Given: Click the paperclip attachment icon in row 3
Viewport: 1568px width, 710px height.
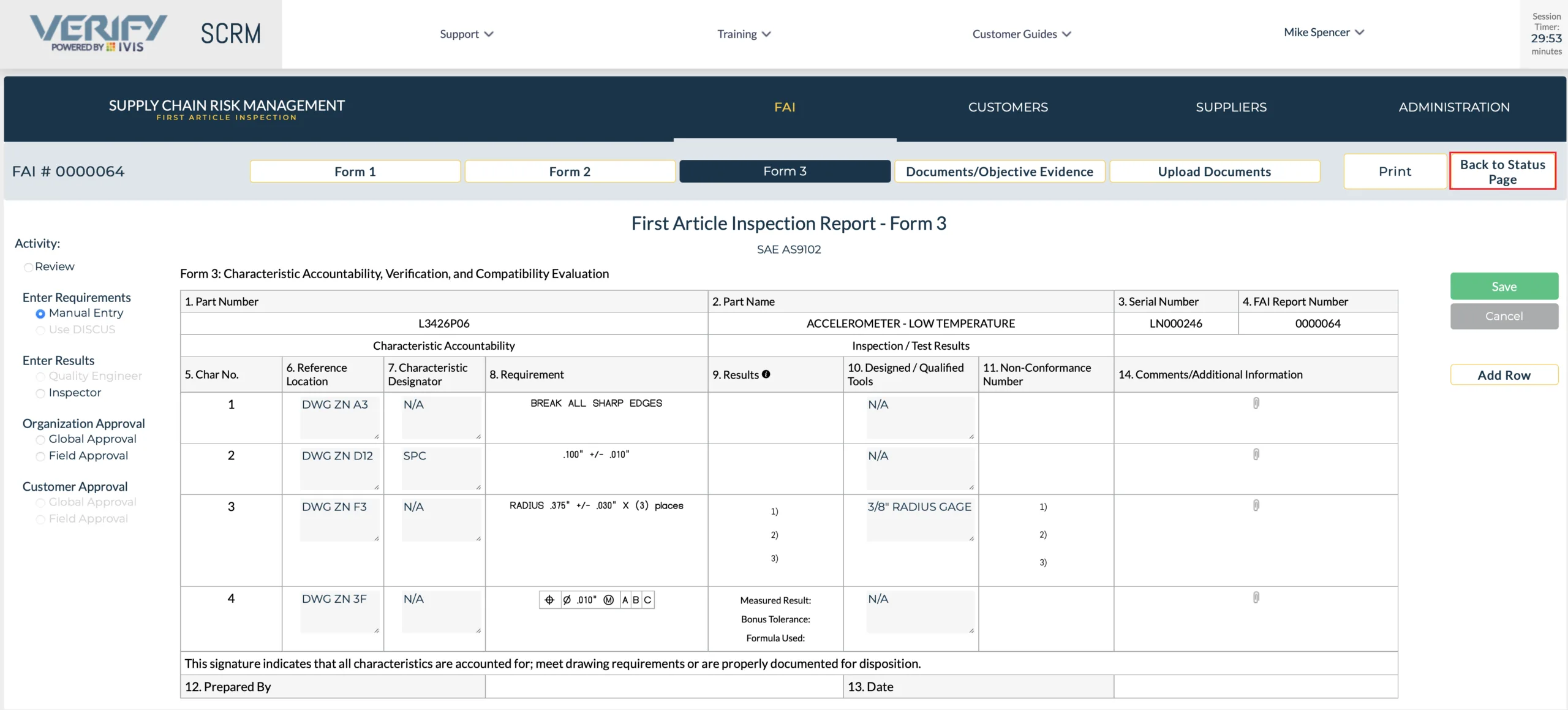Looking at the screenshot, I should pyautogui.click(x=1256, y=505).
